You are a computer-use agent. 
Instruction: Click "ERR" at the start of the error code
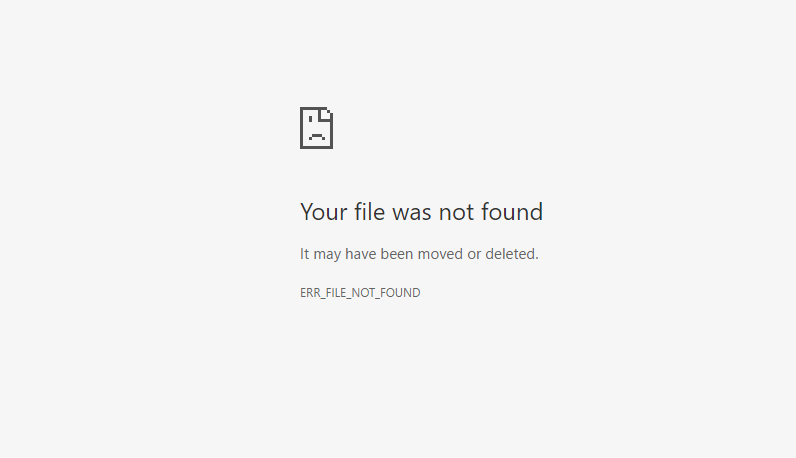pos(310,292)
